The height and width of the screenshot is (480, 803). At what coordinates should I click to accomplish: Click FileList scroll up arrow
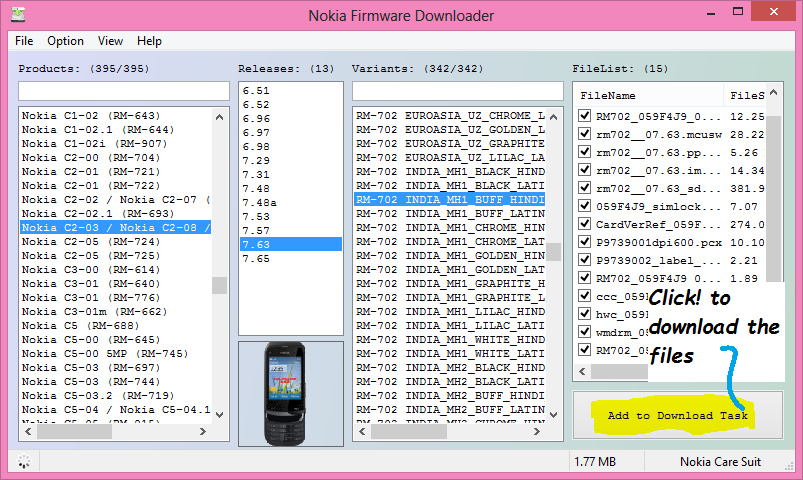pyautogui.click(x=773, y=93)
